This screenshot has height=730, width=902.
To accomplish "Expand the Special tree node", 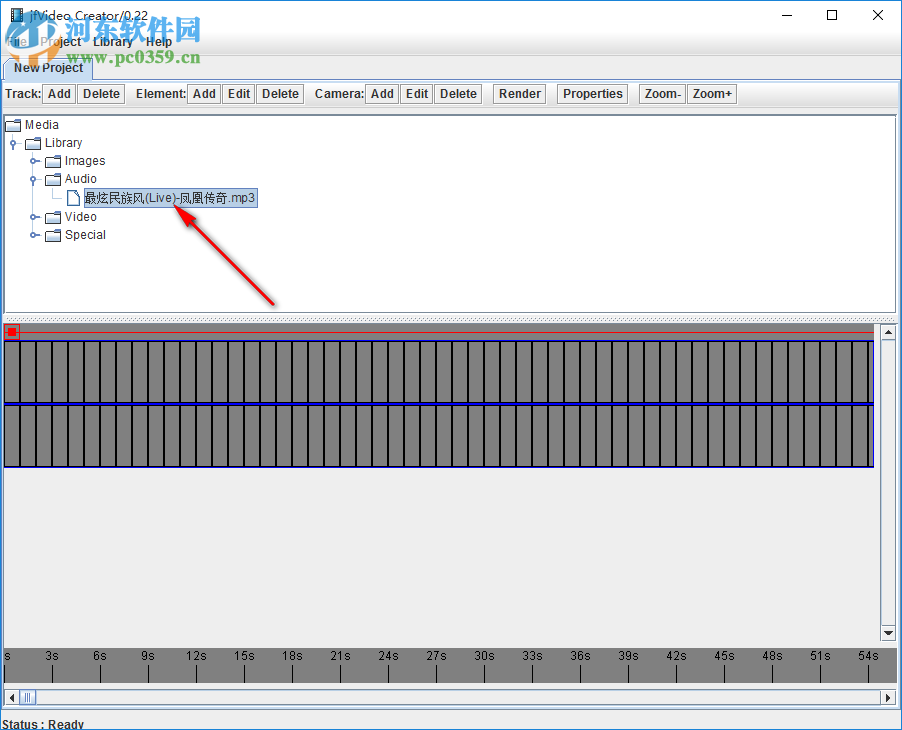I will (x=35, y=235).
